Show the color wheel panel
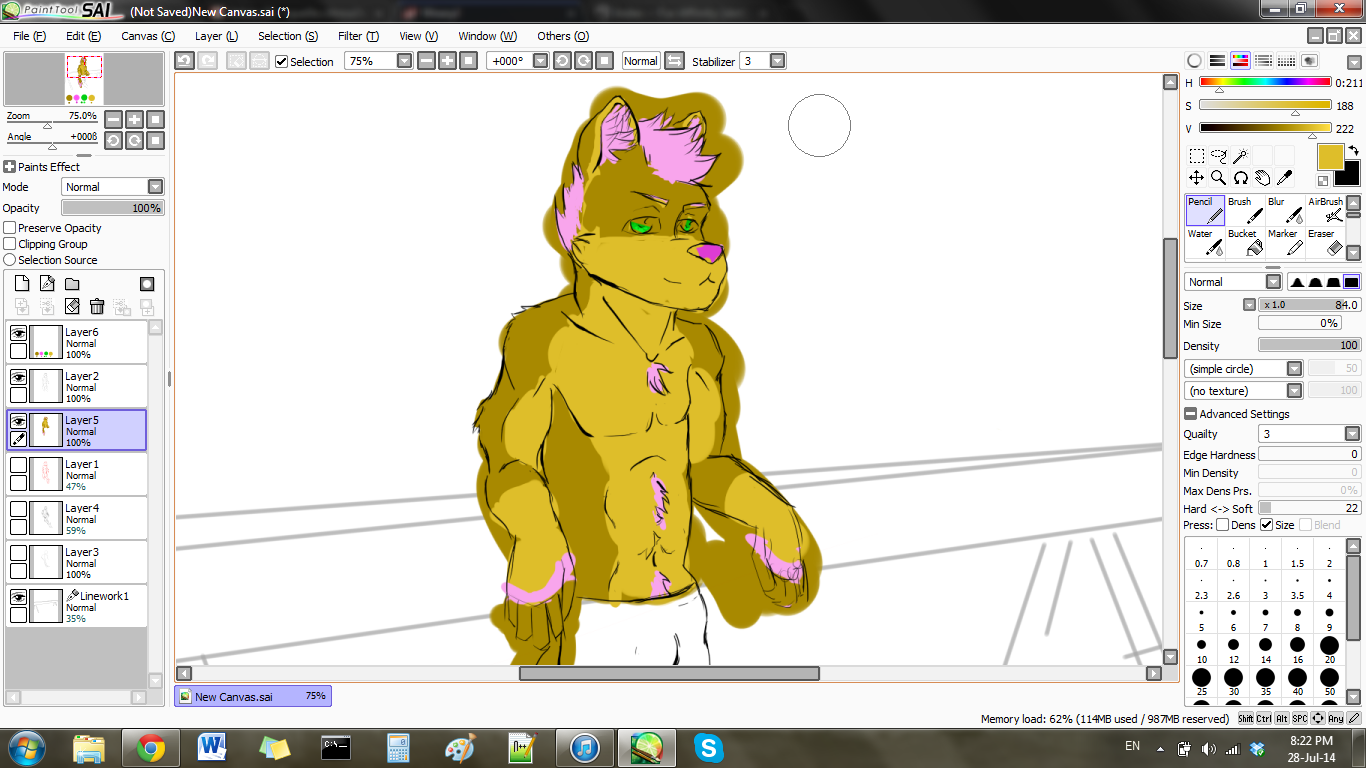 click(x=1194, y=61)
